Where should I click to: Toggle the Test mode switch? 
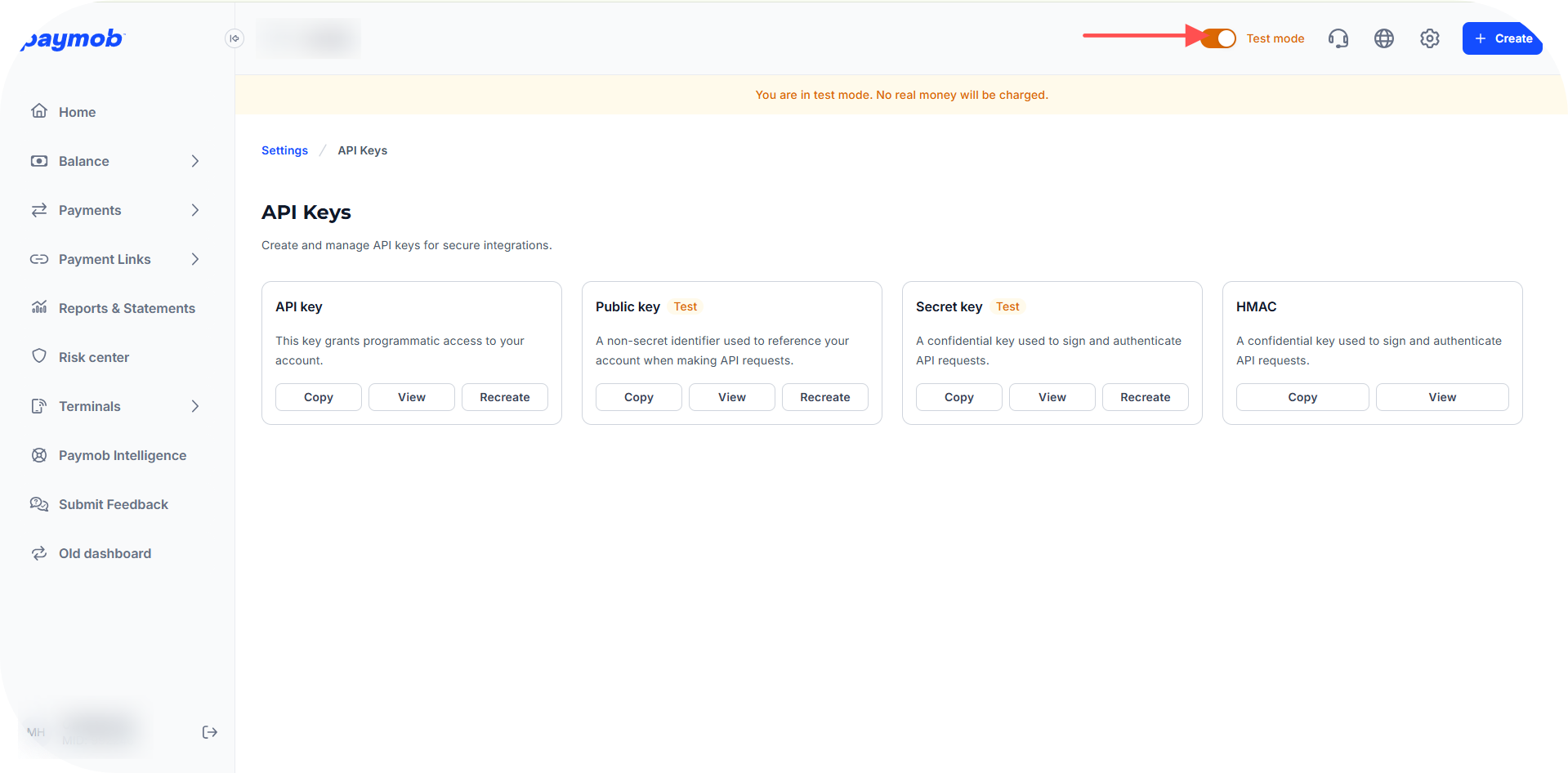click(x=1218, y=38)
